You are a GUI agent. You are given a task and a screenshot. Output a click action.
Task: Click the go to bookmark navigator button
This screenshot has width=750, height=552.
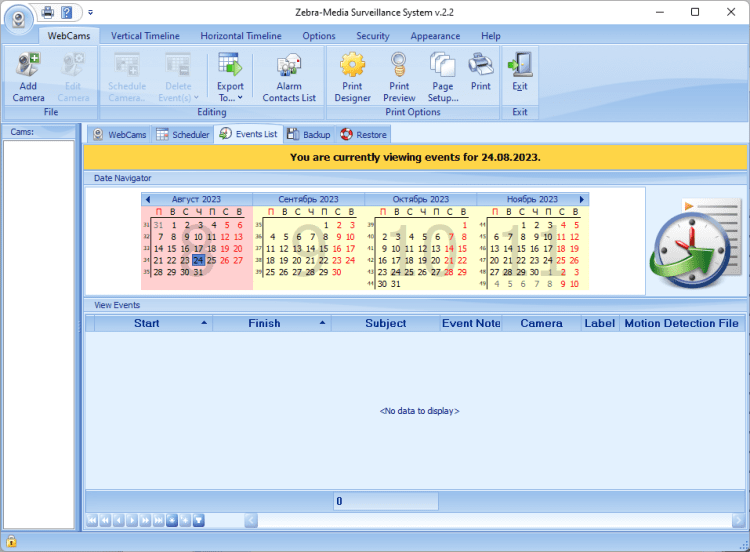(186, 520)
